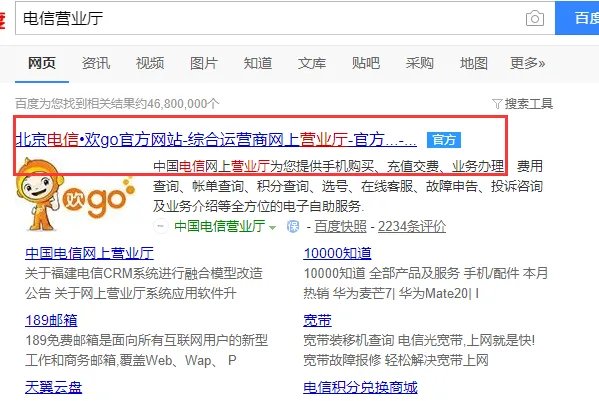Select the 地图 map tab
This screenshot has width=599, height=401.
click(474, 63)
